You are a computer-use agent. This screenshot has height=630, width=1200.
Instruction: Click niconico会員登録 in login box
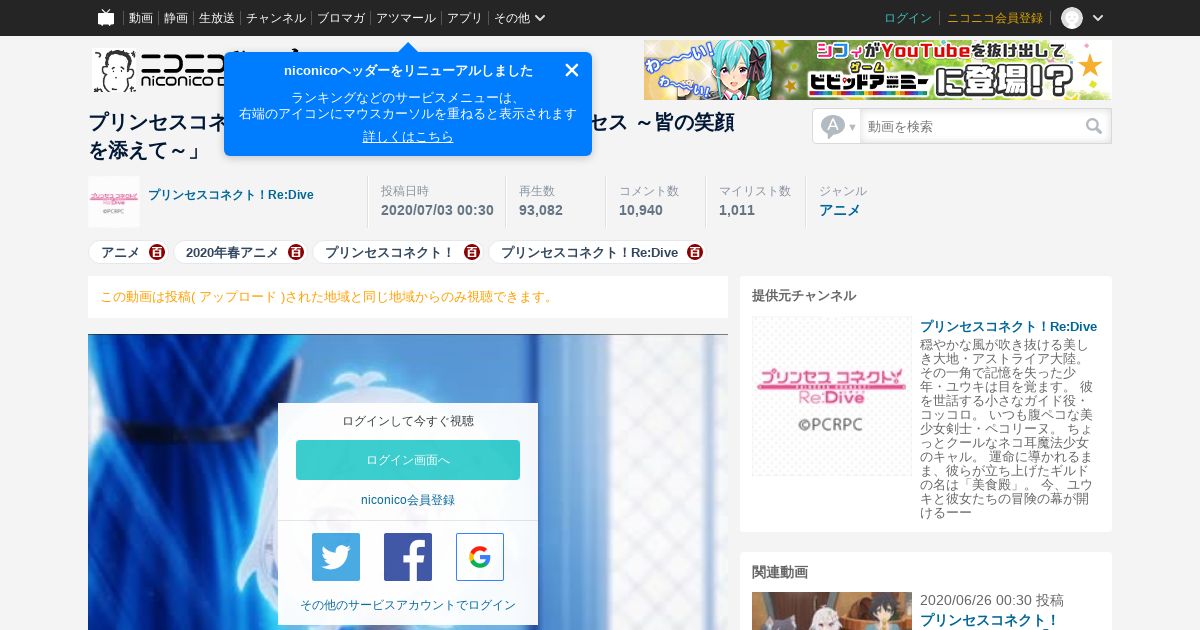[x=408, y=500]
